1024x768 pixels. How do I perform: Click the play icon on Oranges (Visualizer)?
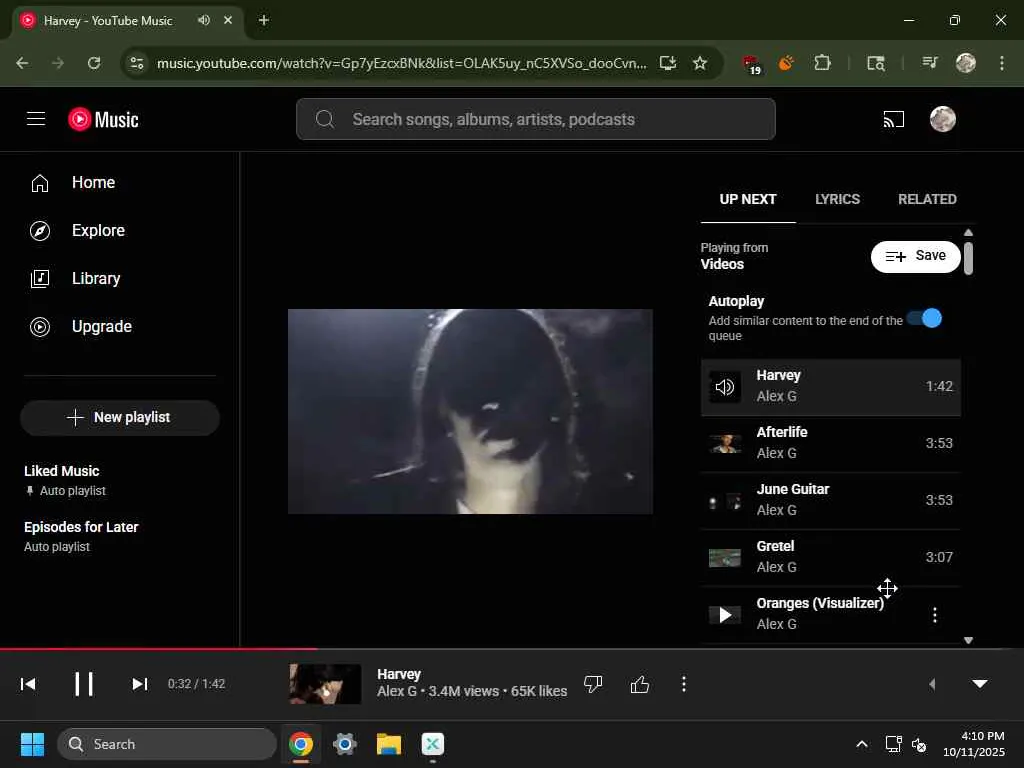pos(725,615)
